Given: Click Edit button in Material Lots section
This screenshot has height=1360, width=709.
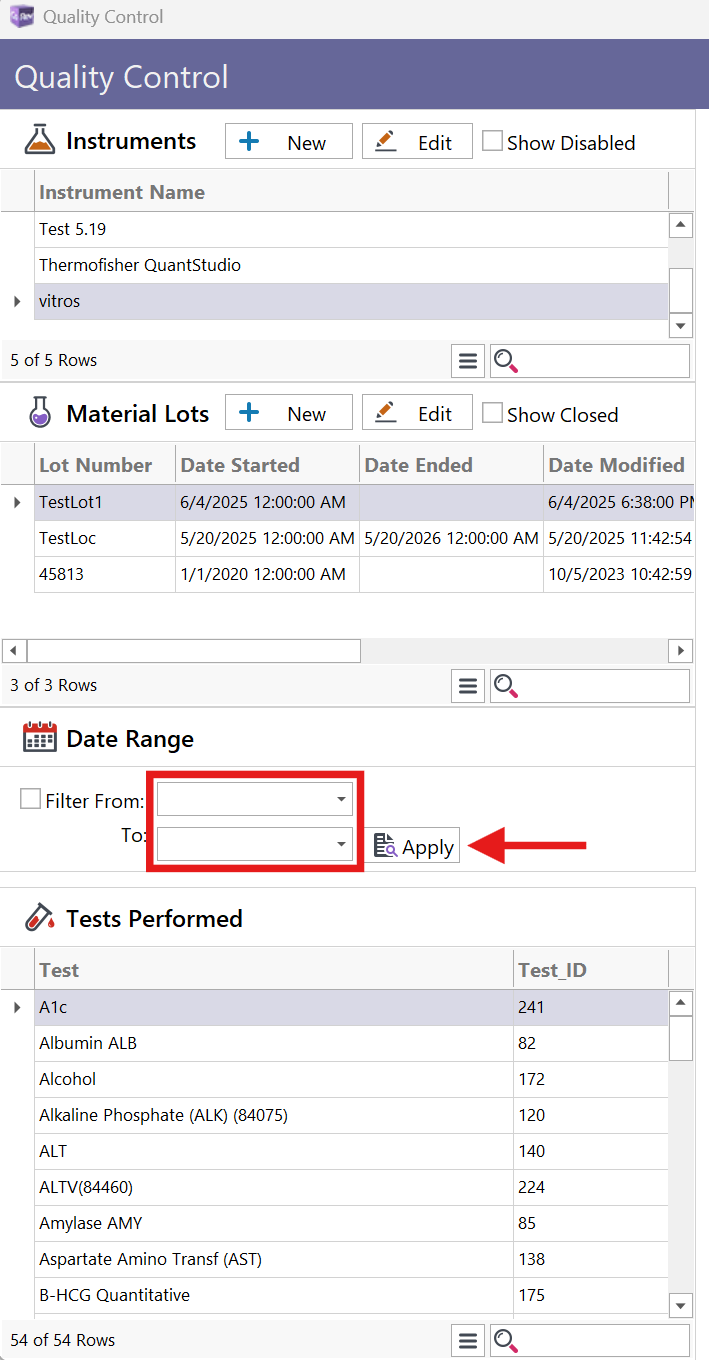Looking at the screenshot, I should pyautogui.click(x=417, y=414).
